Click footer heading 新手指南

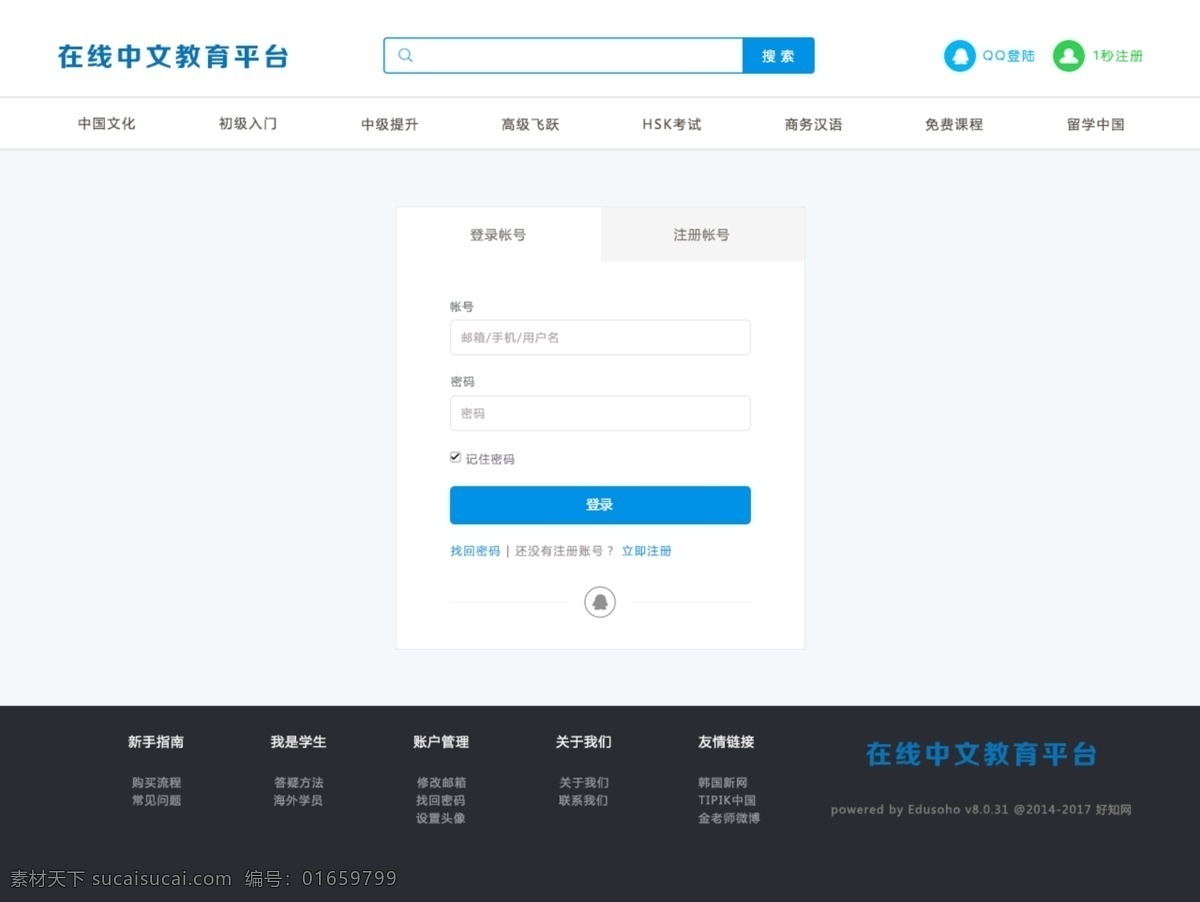(x=156, y=742)
